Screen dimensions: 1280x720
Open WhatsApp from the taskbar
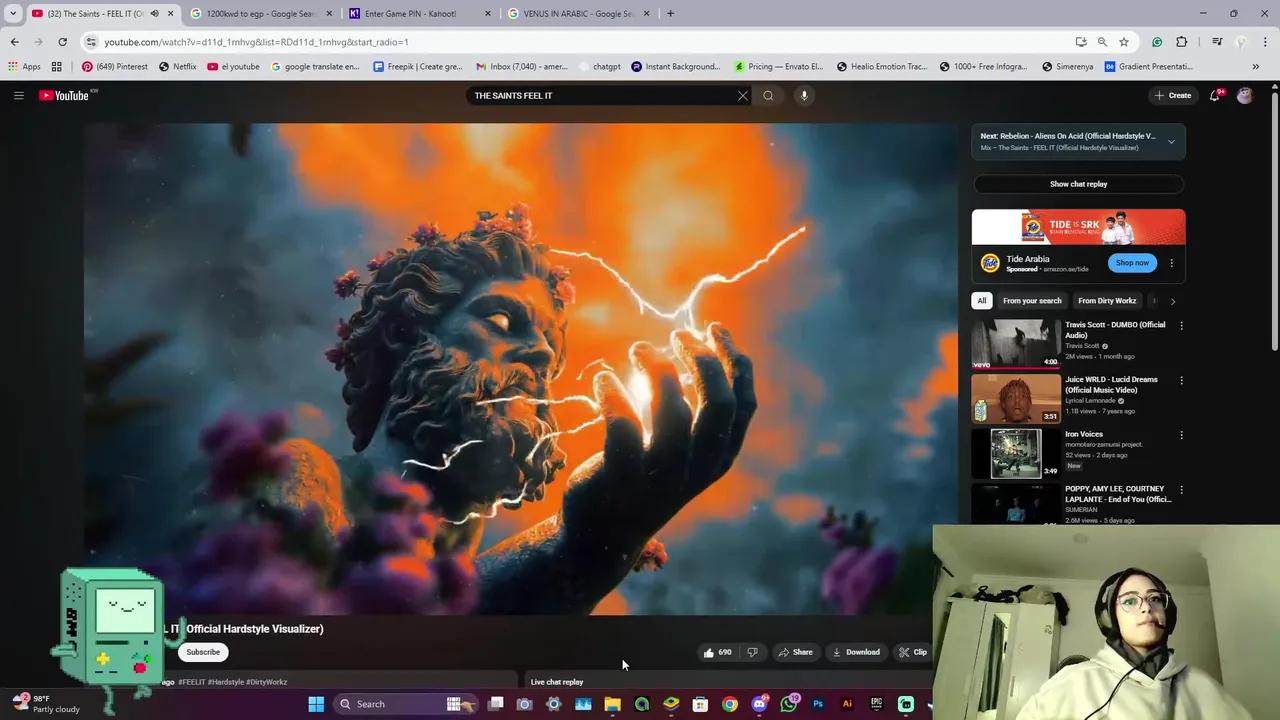click(x=789, y=704)
